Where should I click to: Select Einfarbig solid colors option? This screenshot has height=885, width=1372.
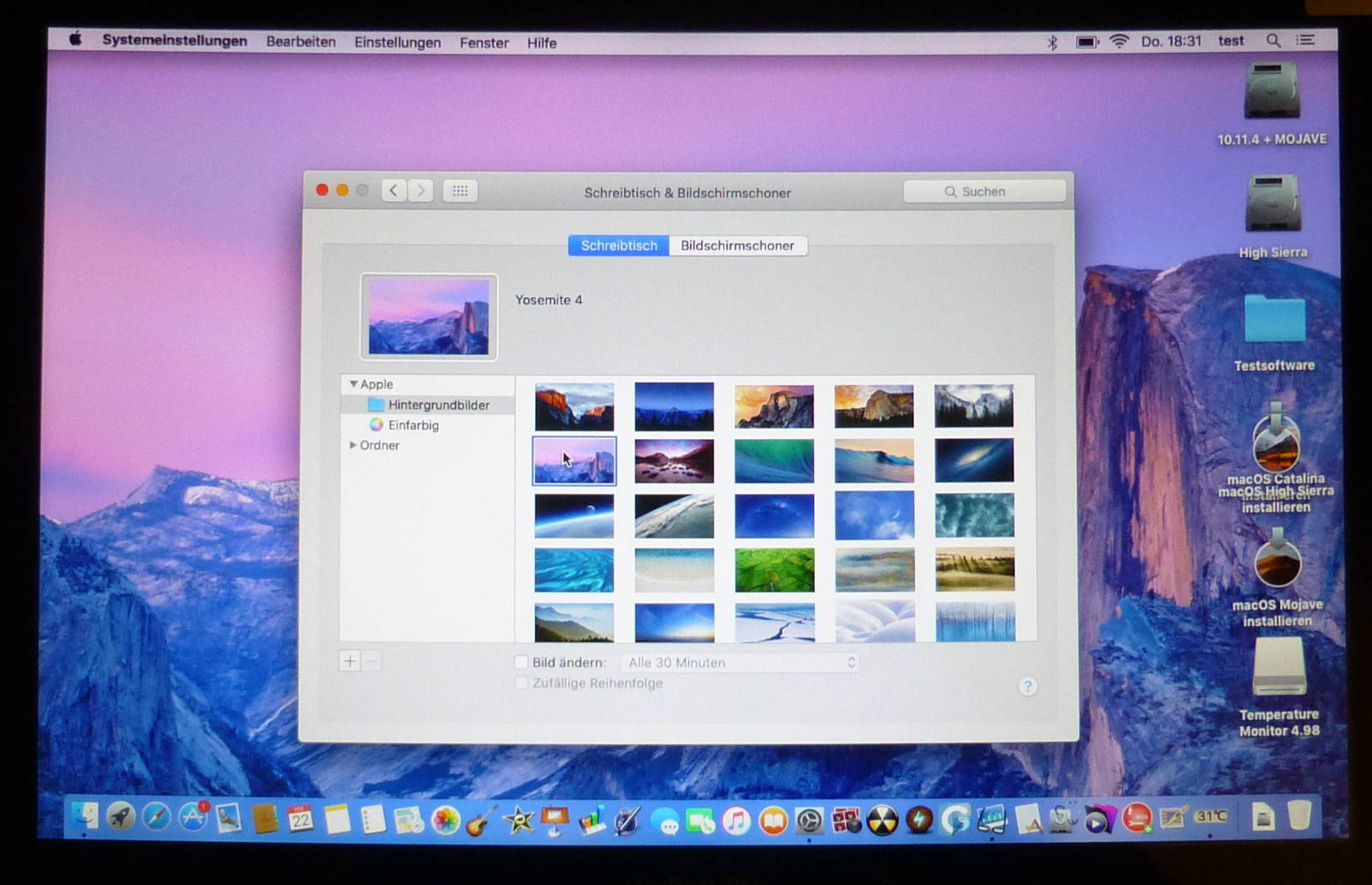412,425
